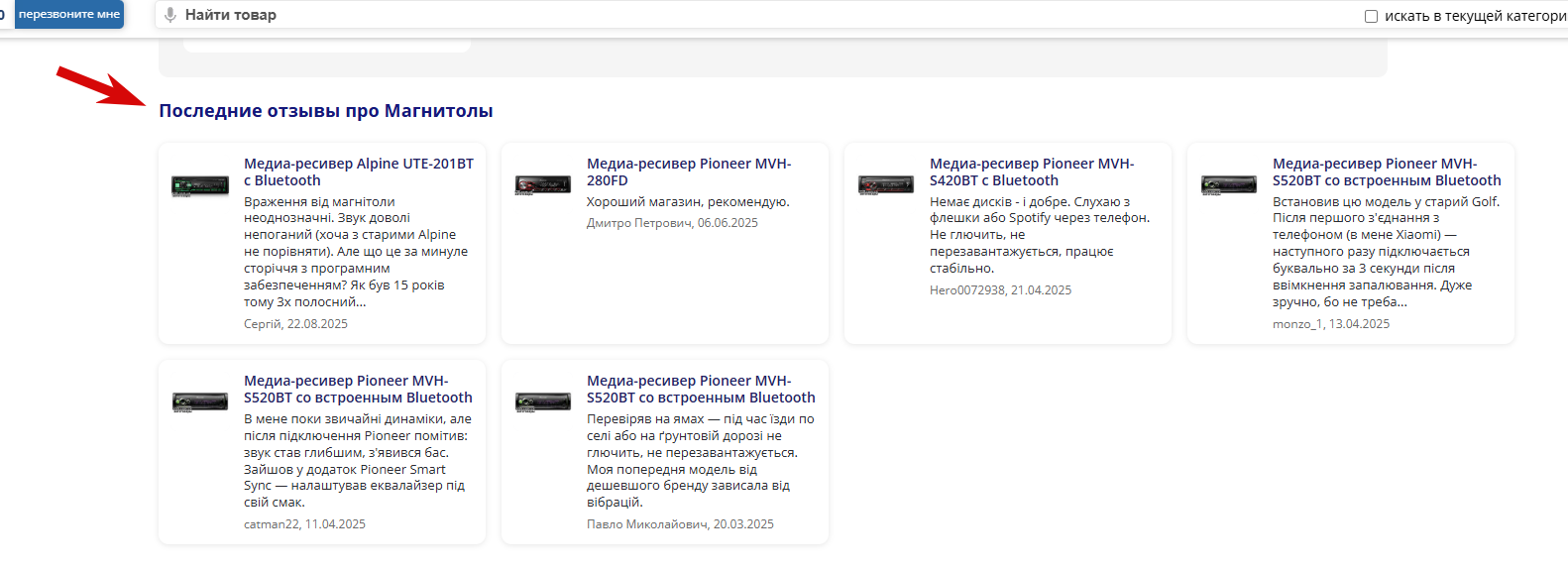
Task: Click review text starting 'Перевіряв на ямах'
Action: point(701,461)
